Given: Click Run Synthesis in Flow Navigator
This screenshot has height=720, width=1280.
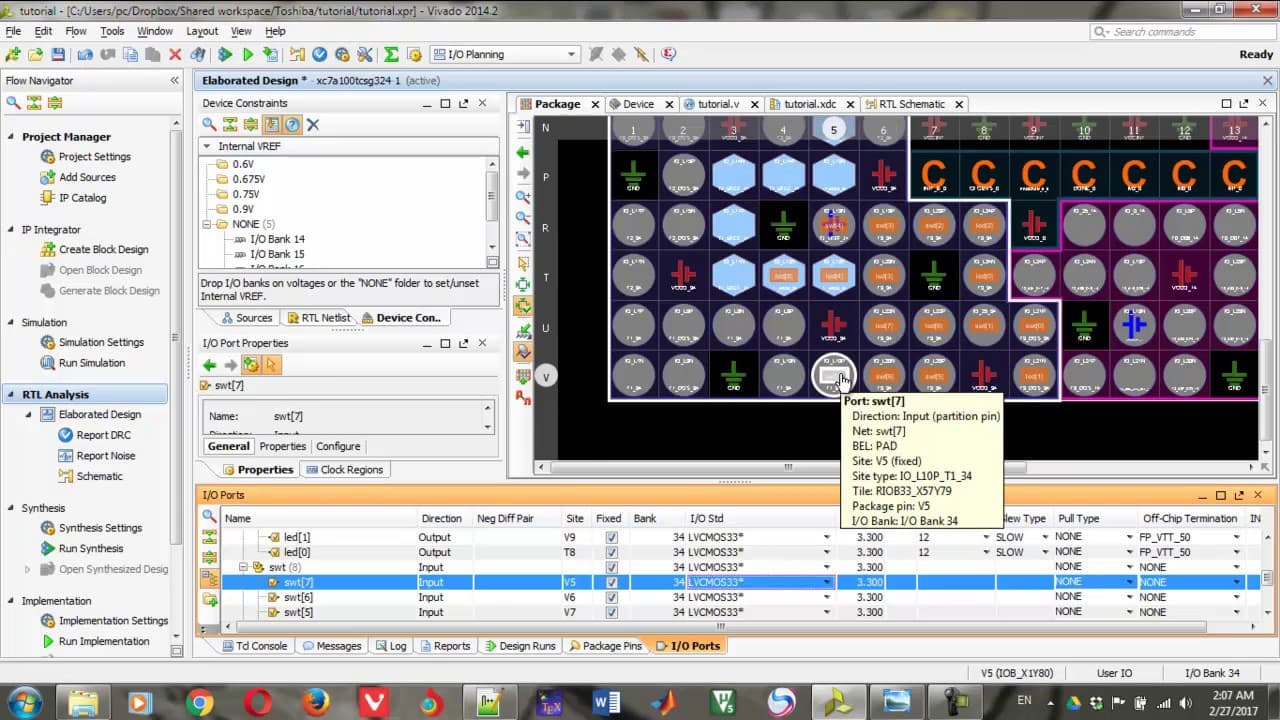Looking at the screenshot, I should coord(91,548).
